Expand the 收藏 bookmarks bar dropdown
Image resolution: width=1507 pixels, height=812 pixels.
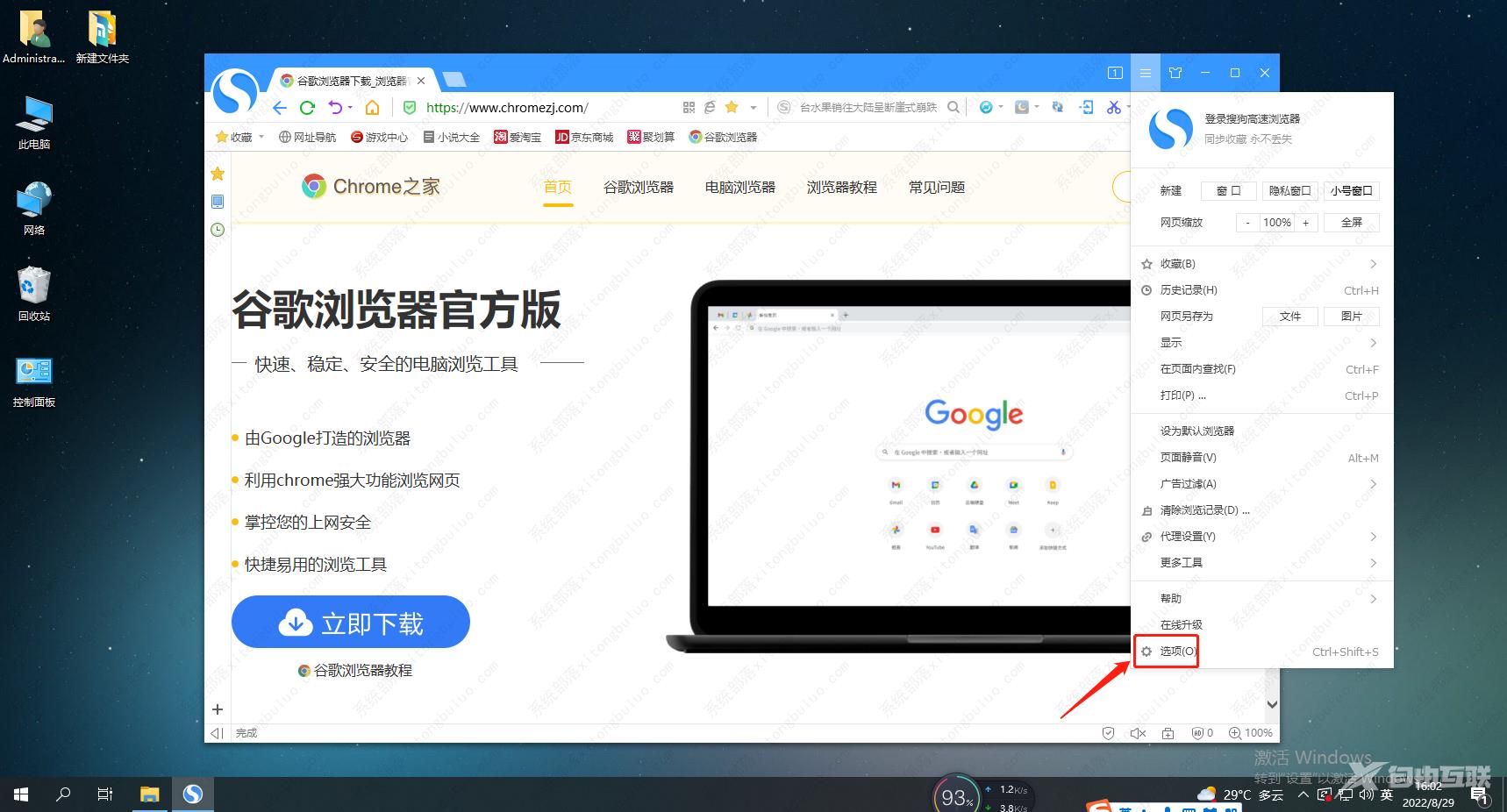click(261, 137)
